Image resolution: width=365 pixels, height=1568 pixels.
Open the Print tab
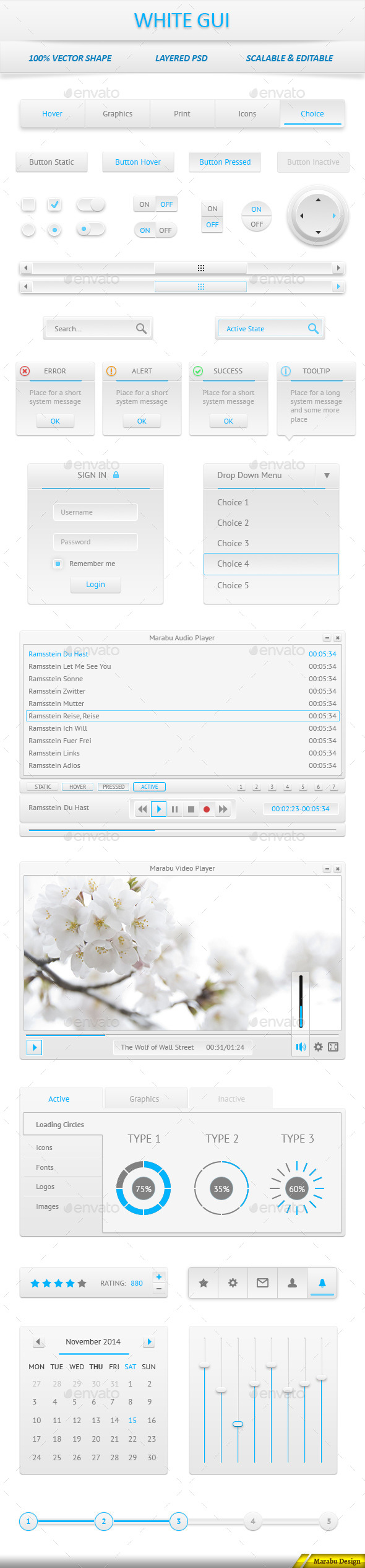pyautogui.click(x=182, y=113)
